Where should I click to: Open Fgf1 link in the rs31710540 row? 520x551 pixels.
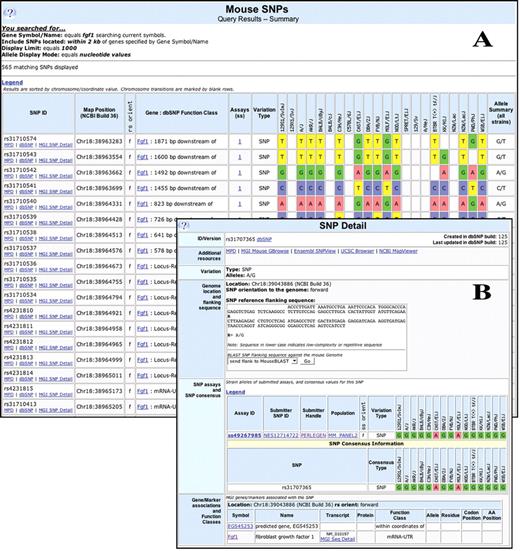[143, 204]
